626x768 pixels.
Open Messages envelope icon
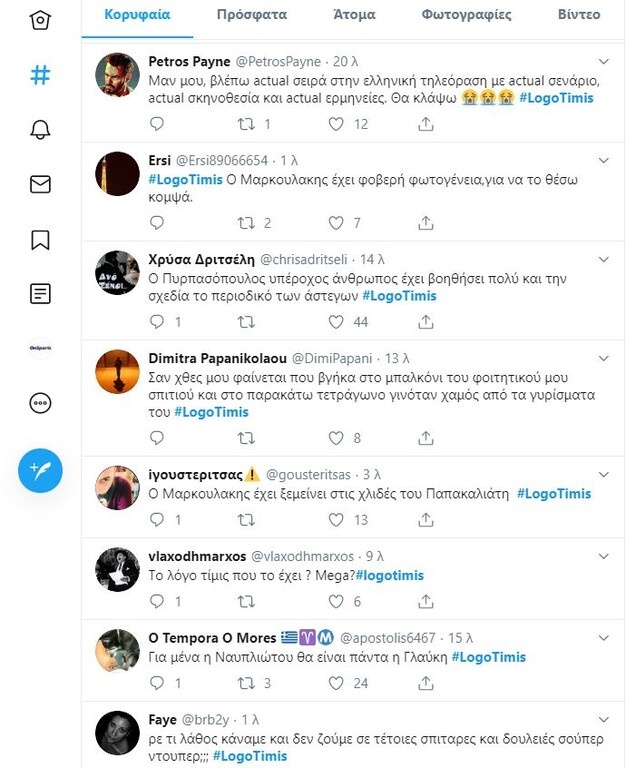pyautogui.click(x=40, y=184)
